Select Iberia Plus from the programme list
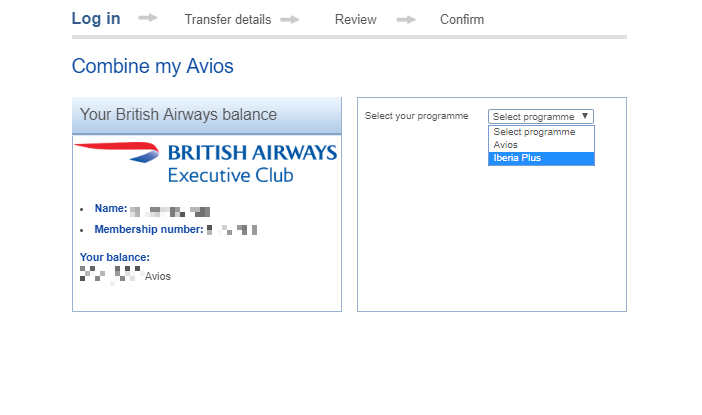The image size is (702, 415). [541, 158]
